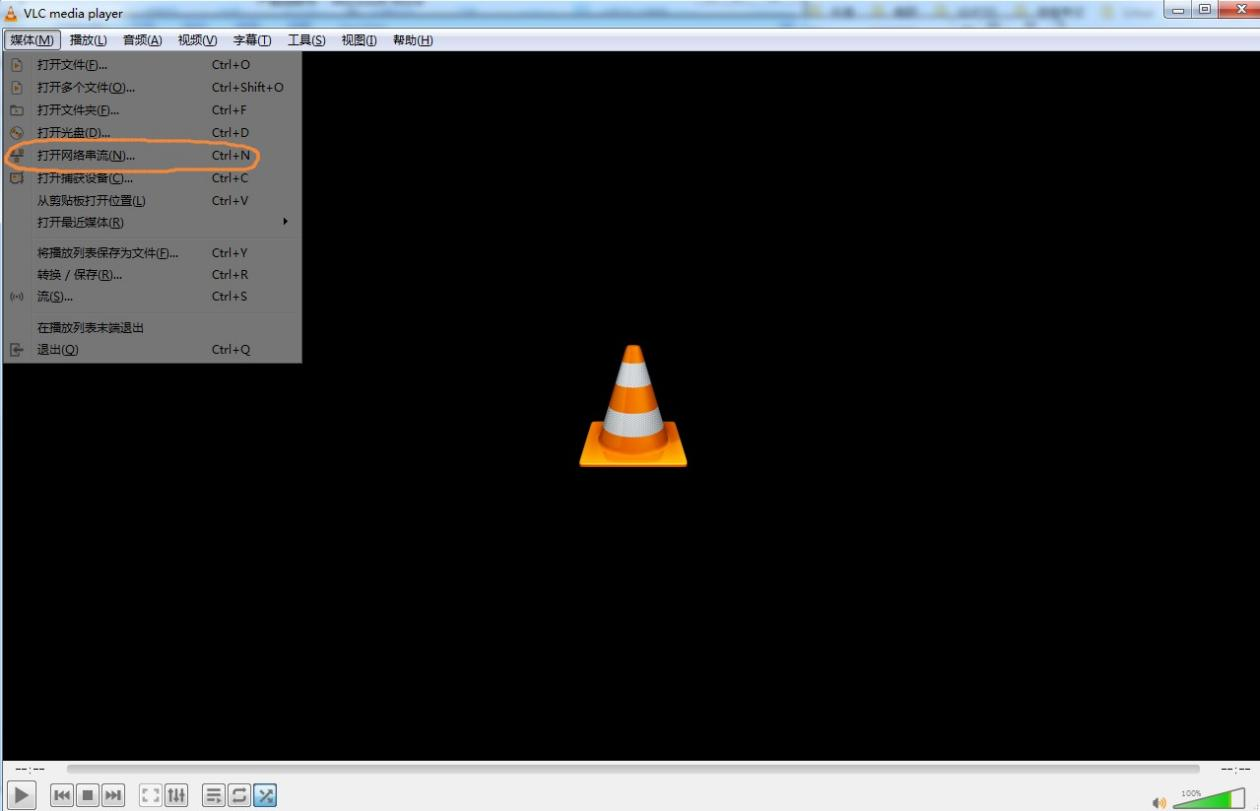Skip to the previous media item
Viewport: 1260px width, 811px height.
(62, 795)
